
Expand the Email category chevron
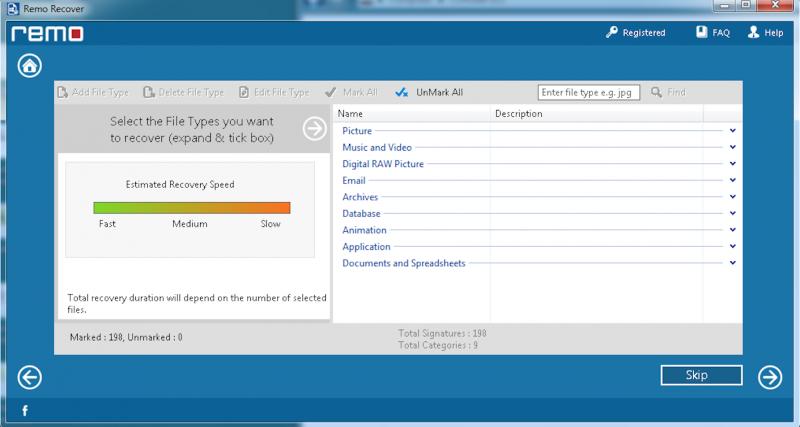733,180
